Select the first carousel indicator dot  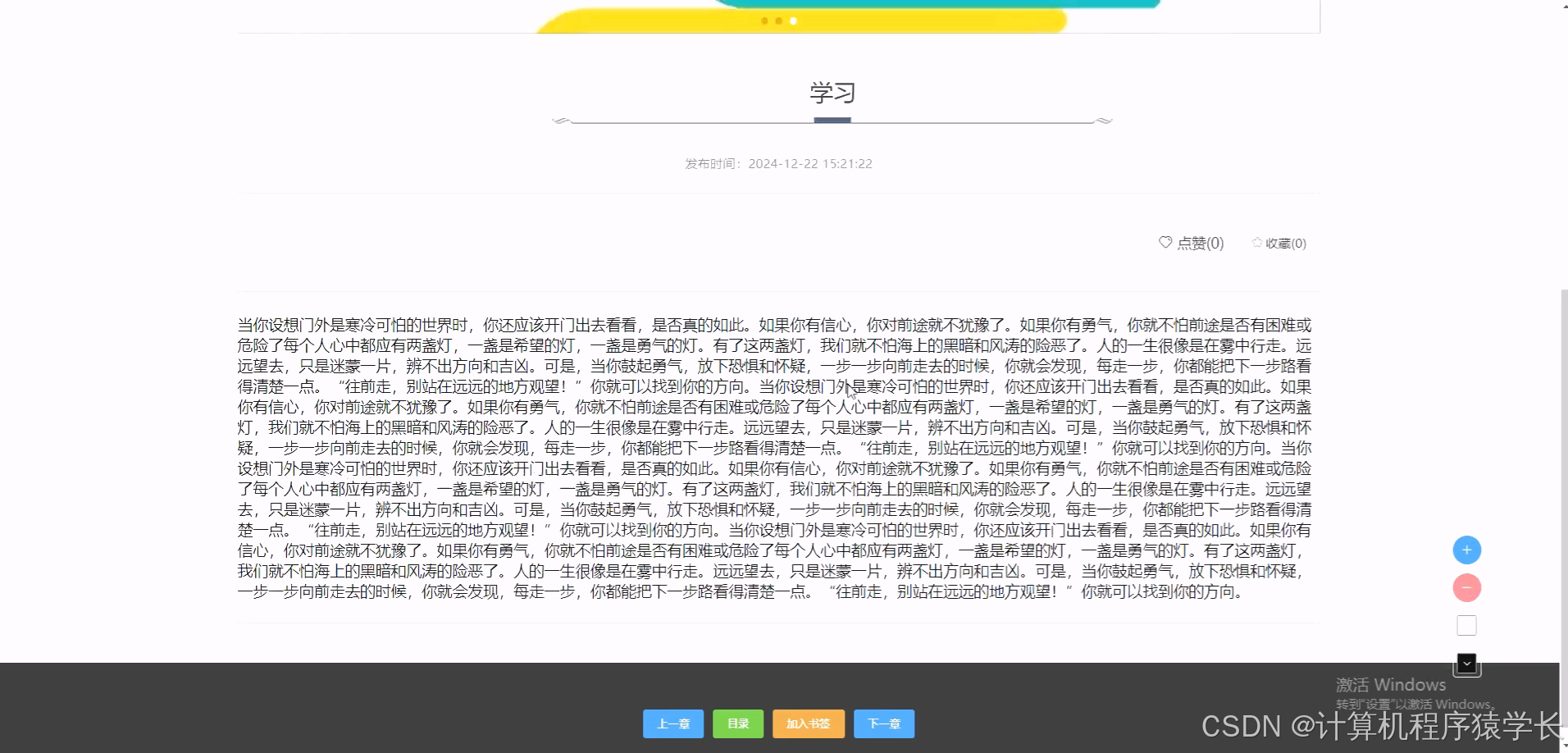click(764, 21)
